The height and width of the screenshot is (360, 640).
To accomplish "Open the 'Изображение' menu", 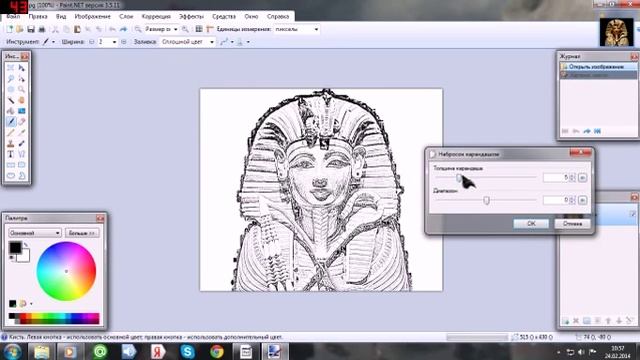I will click(x=93, y=16).
